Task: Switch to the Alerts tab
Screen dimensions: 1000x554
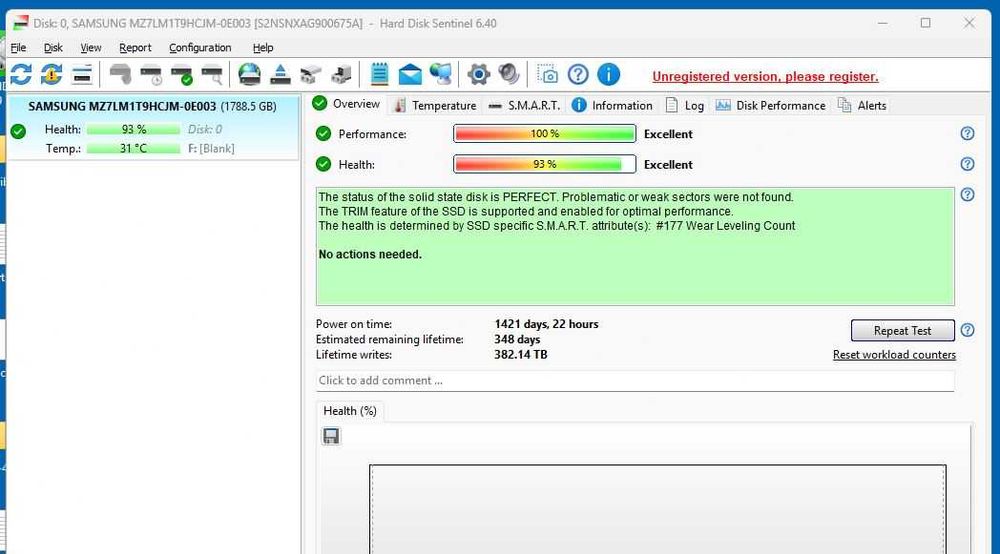Action: pos(862,105)
